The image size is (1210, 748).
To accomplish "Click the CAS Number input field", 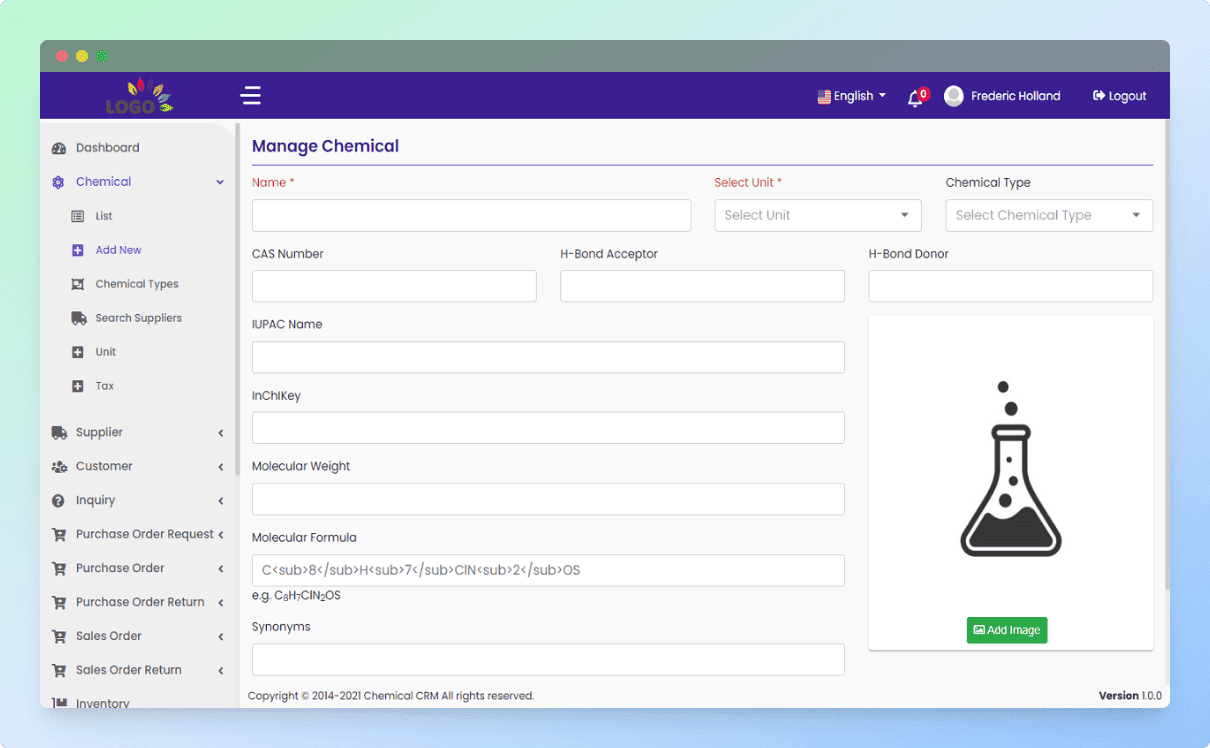I will coord(394,286).
